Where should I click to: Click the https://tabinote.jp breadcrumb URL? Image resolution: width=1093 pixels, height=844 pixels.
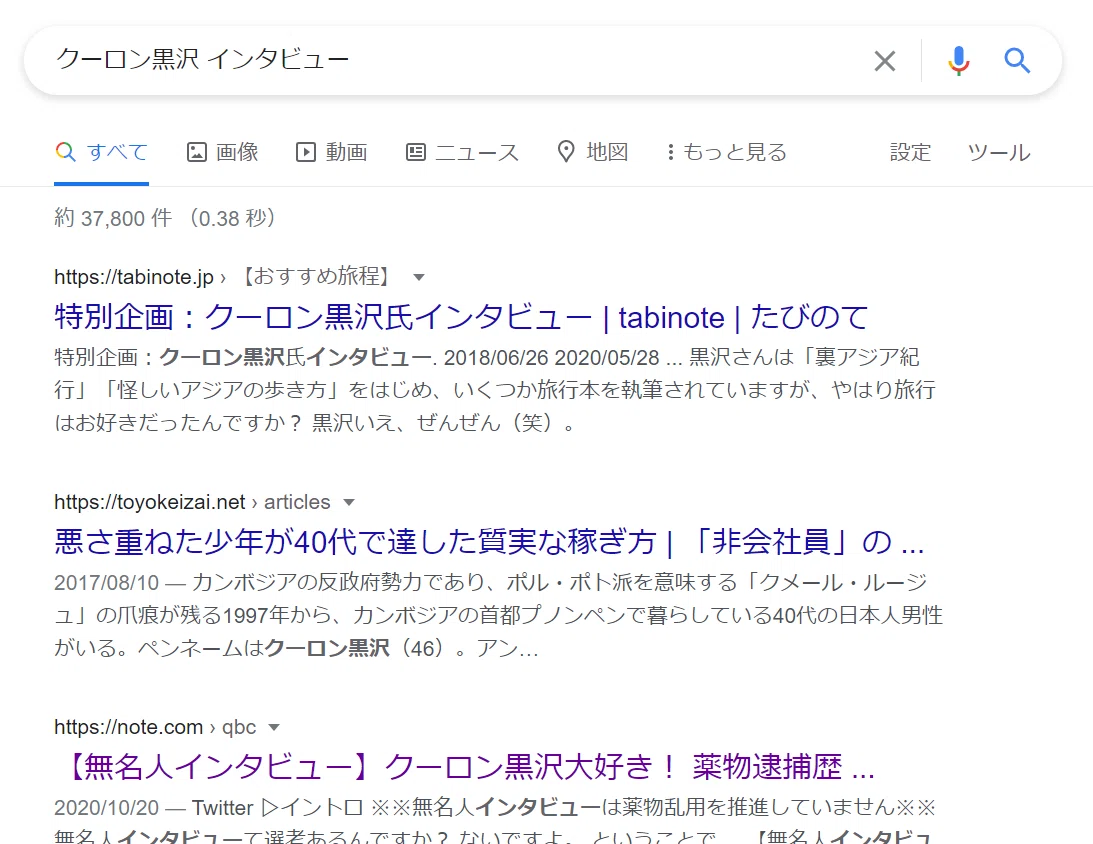[x=134, y=277]
